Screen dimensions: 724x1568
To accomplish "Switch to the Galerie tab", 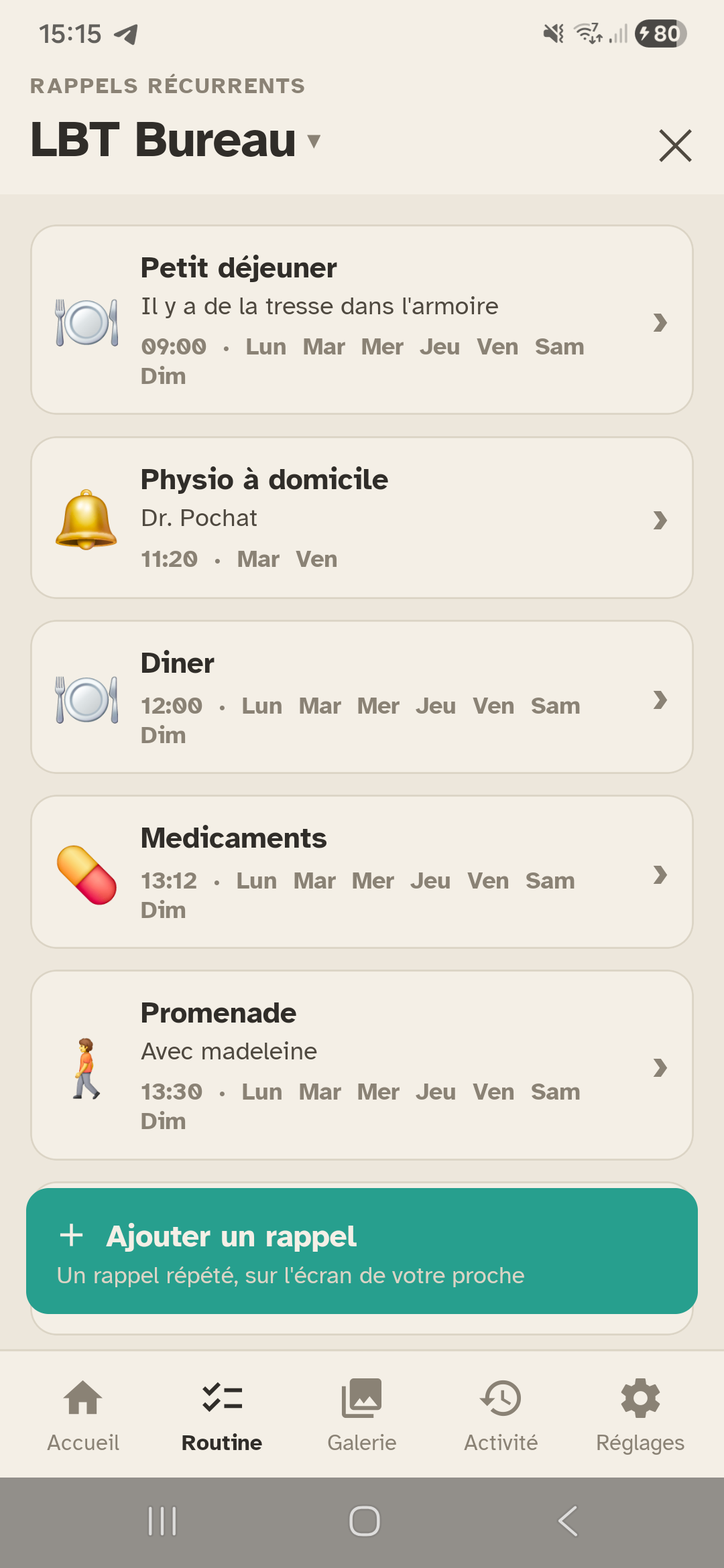I will point(362,1415).
